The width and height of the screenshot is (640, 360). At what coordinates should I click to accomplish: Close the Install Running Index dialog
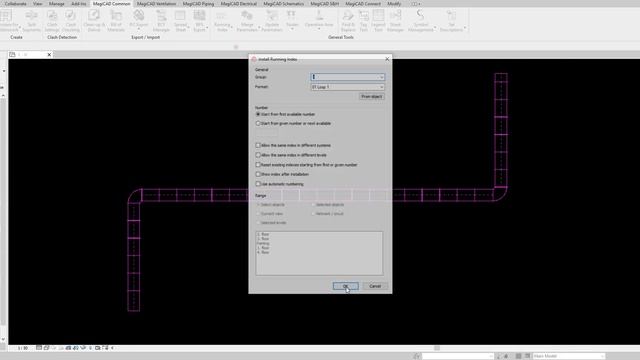point(387,59)
